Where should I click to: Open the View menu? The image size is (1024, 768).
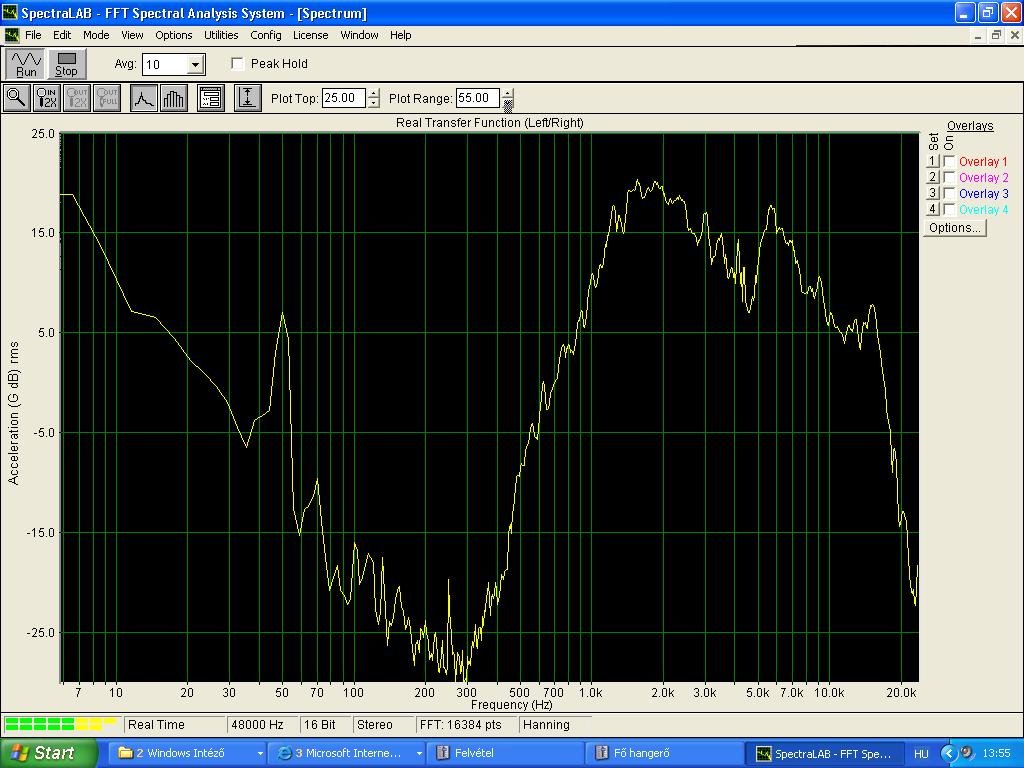click(x=132, y=35)
